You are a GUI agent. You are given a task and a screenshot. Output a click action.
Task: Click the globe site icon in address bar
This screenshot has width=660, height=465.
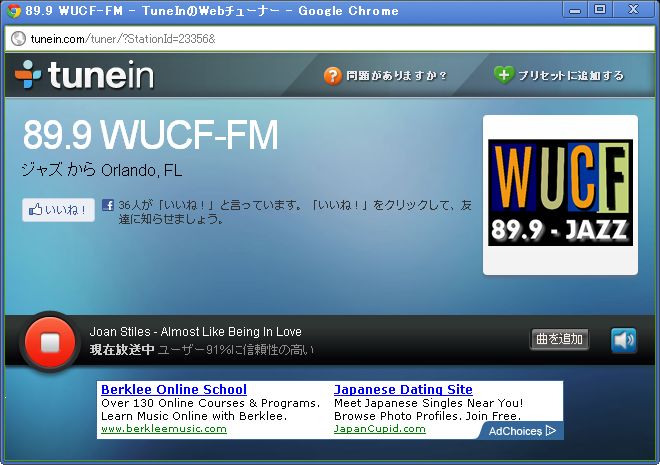pyautogui.click(x=18, y=39)
